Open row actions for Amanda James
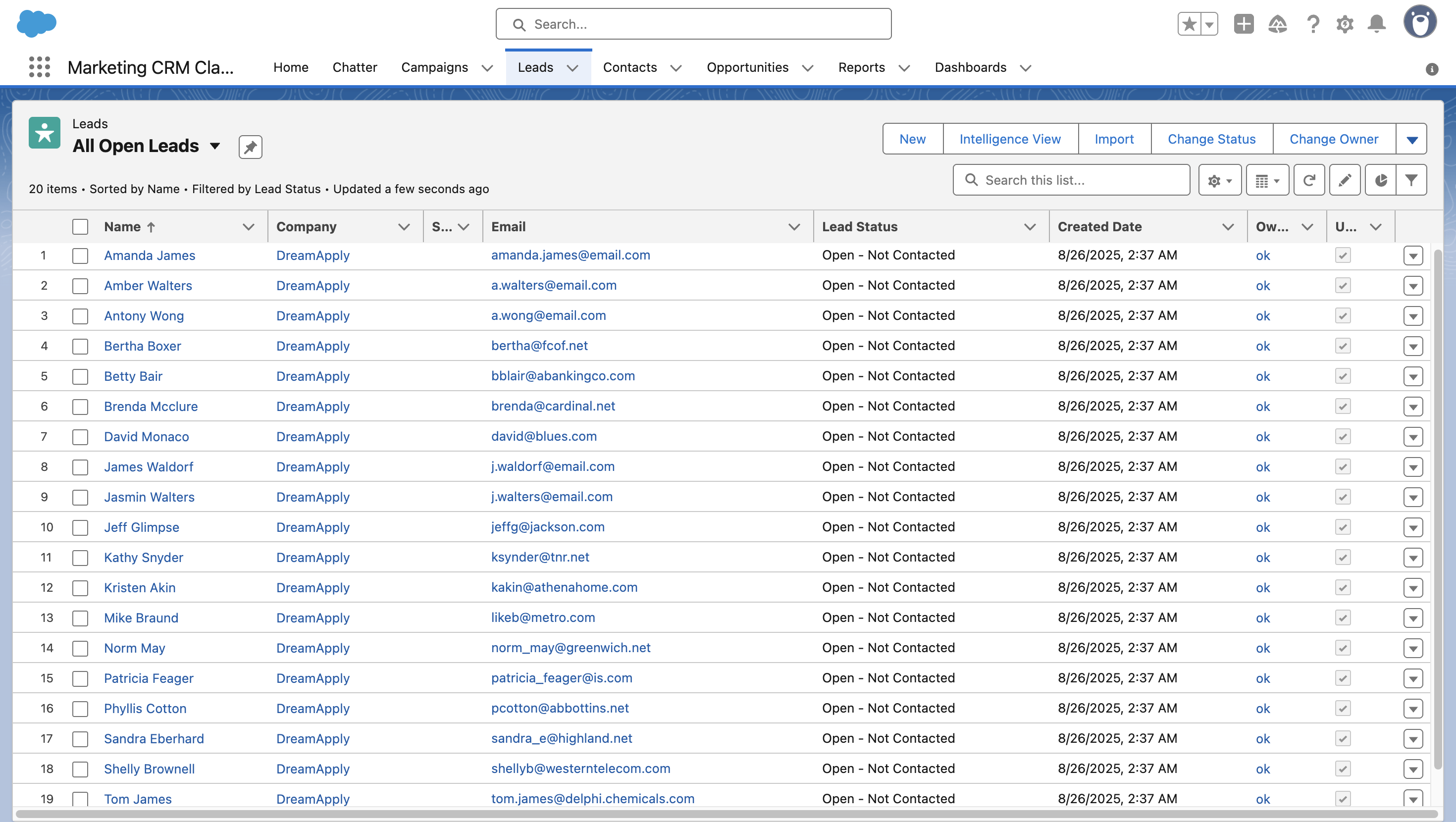1456x822 pixels. click(1413, 256)
